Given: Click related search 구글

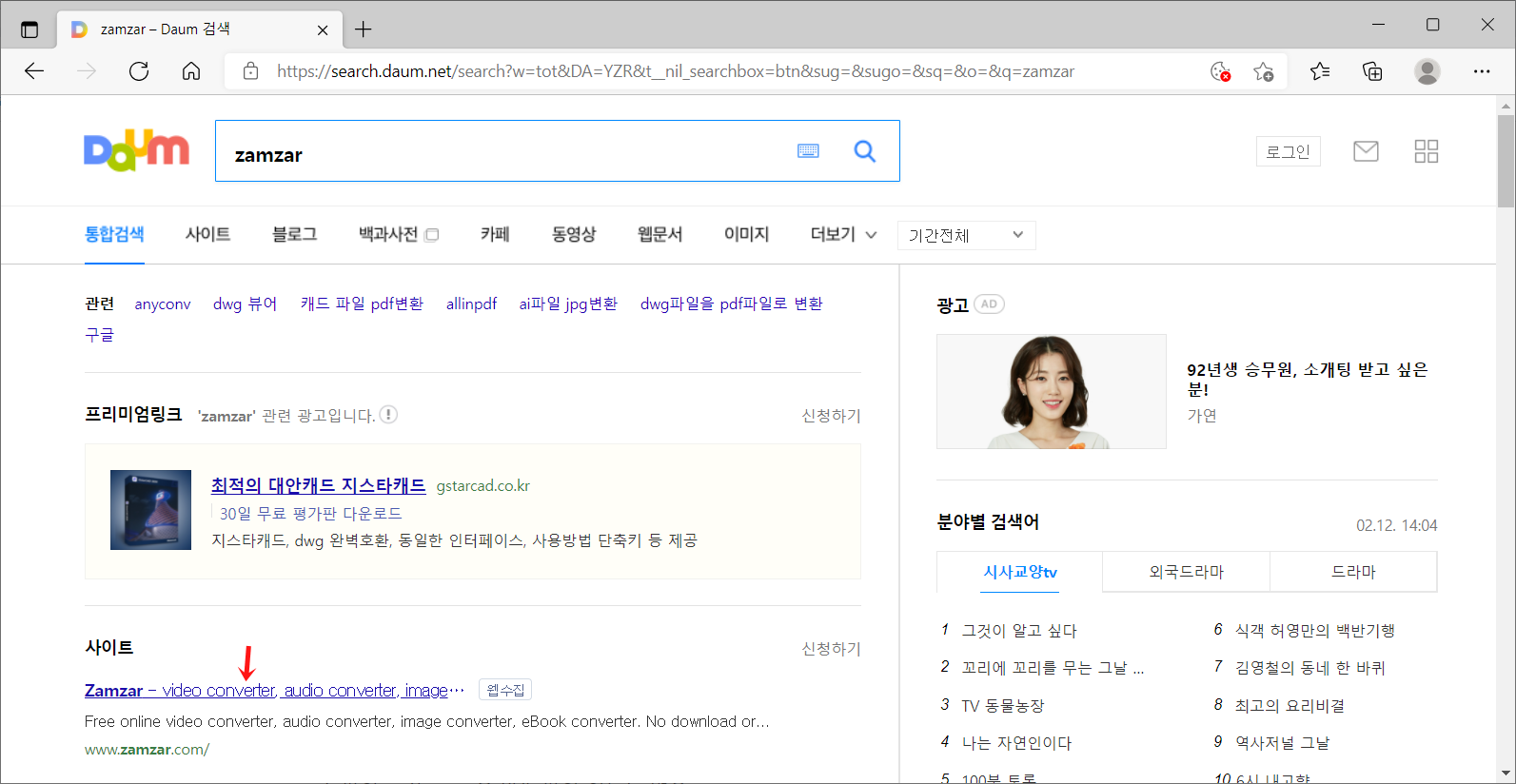Looking at the screenshot, I should tap(99, 335).
